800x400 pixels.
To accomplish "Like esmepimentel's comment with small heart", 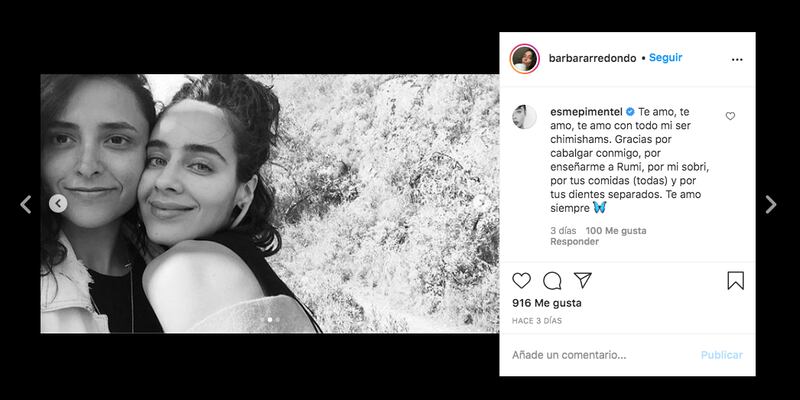I will pyautogui.click(x=730, y=116).
